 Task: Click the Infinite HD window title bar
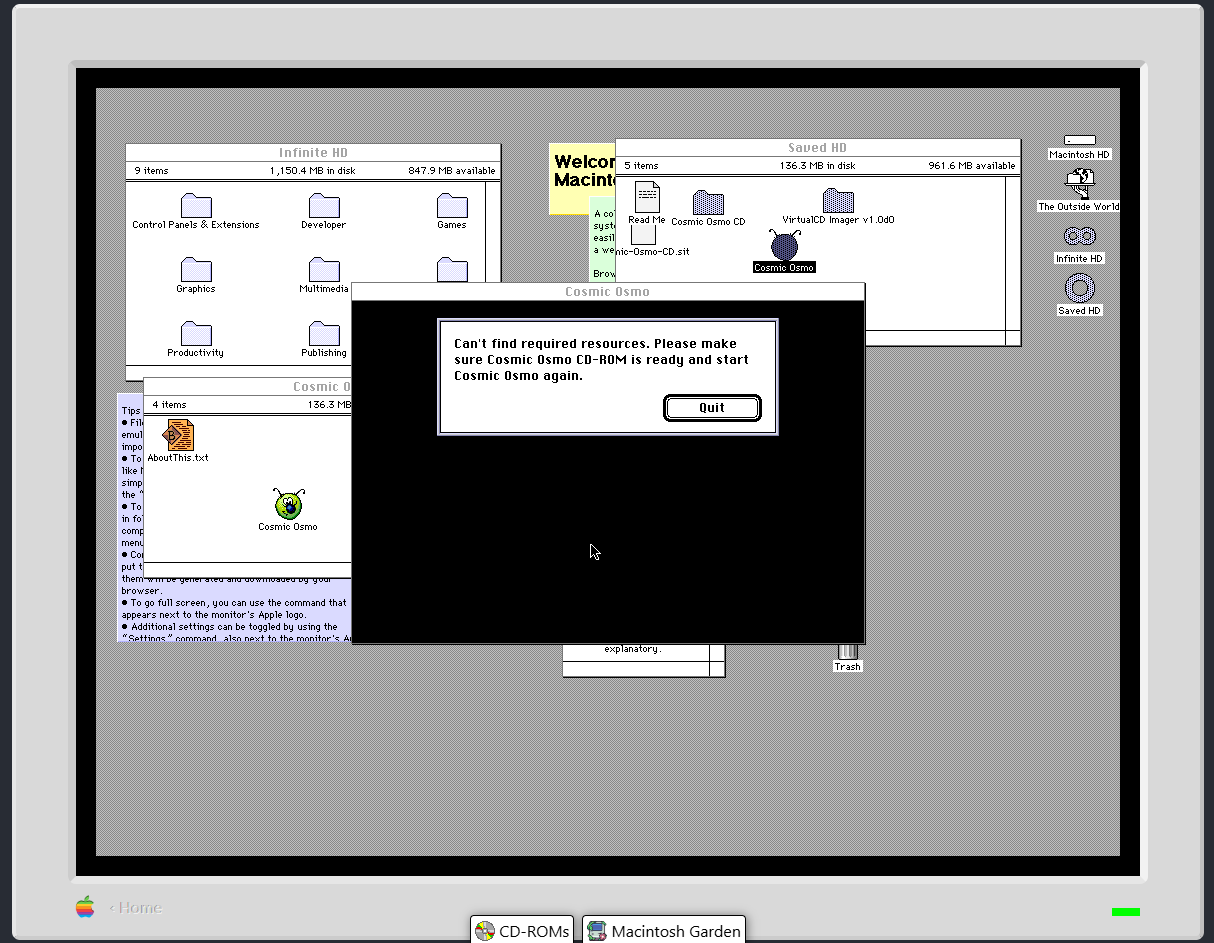point(313,152)
